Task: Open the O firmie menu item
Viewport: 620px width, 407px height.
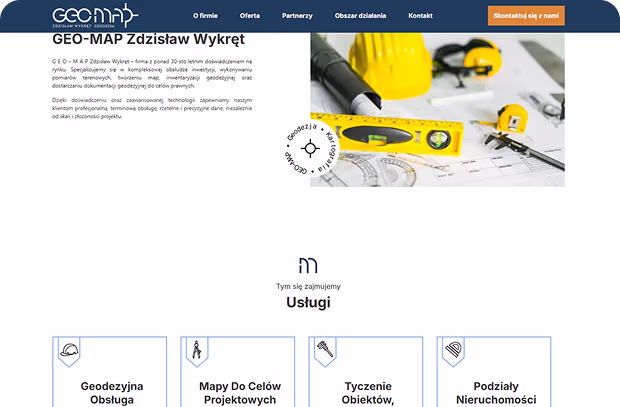Action: coord(205,16)
